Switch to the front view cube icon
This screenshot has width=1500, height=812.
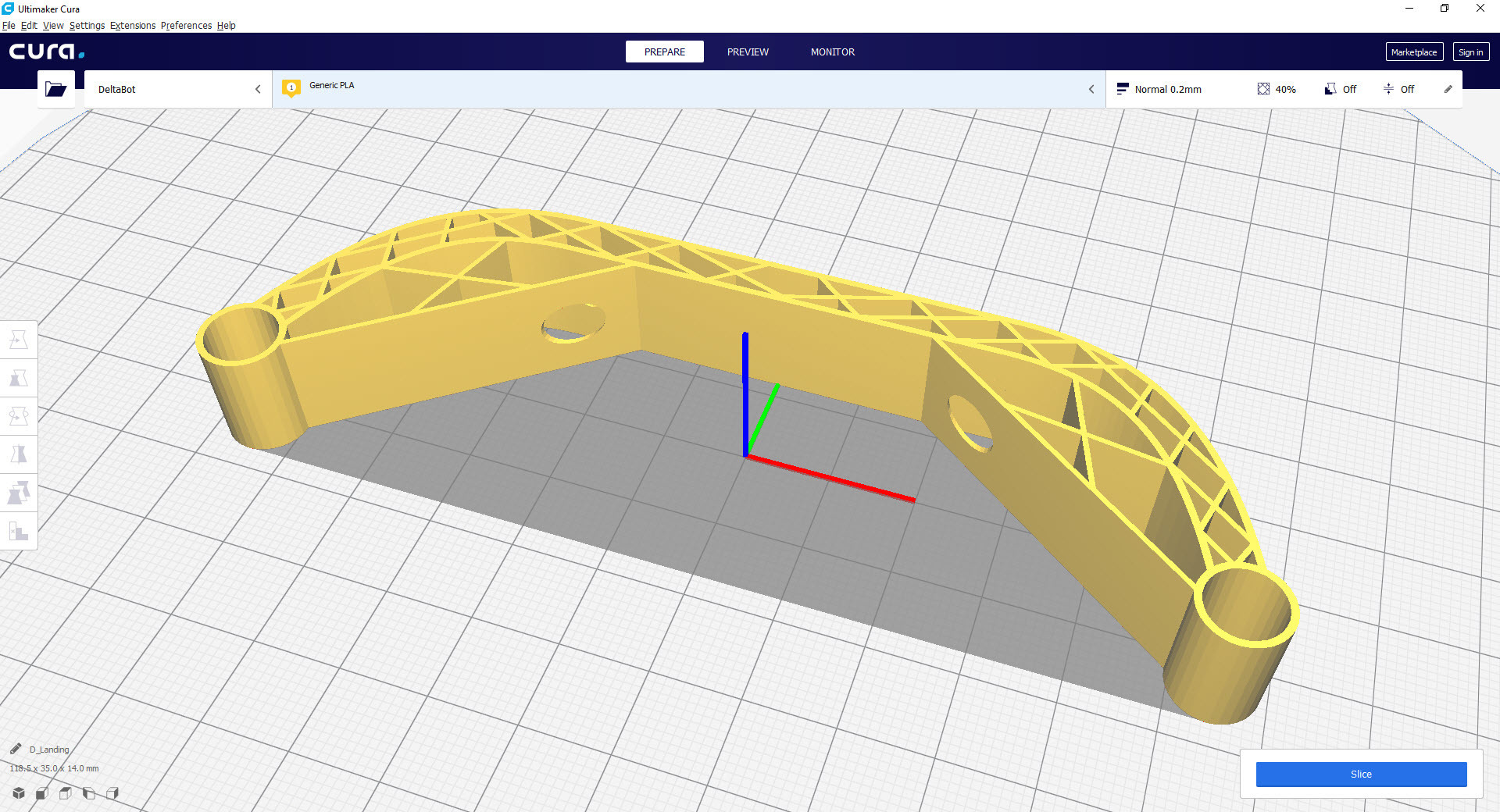coord(42,793)
